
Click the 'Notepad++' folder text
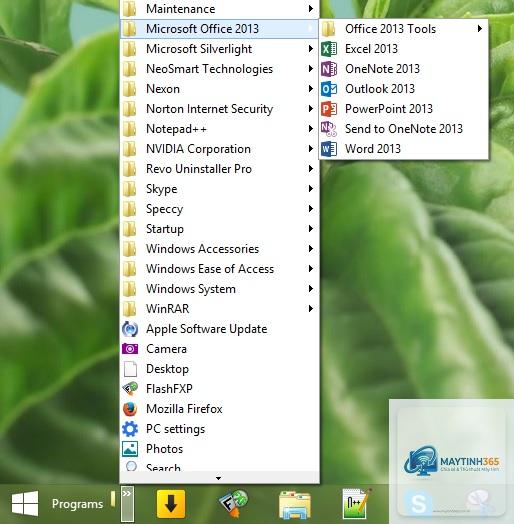176,129
